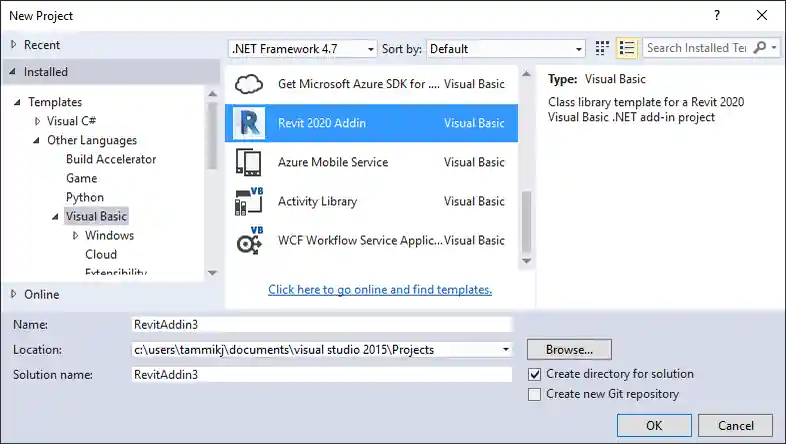Click the Azure SDK cloud icon
The width and height of the screenshot is (786, 444).
[248, 84]
